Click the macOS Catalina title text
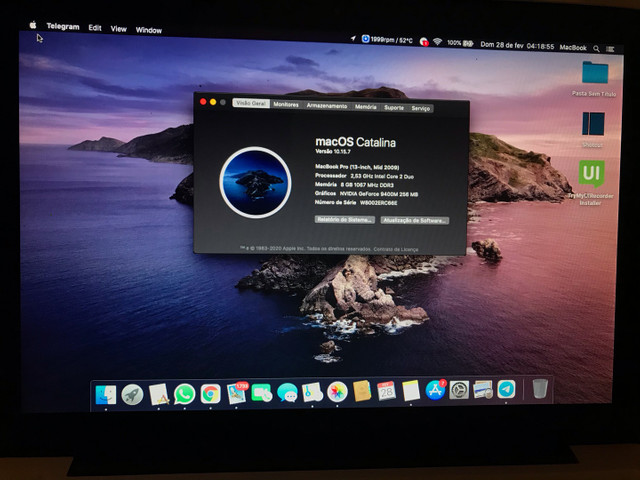Viewport: 640px width, 480px height. [356, 142]
